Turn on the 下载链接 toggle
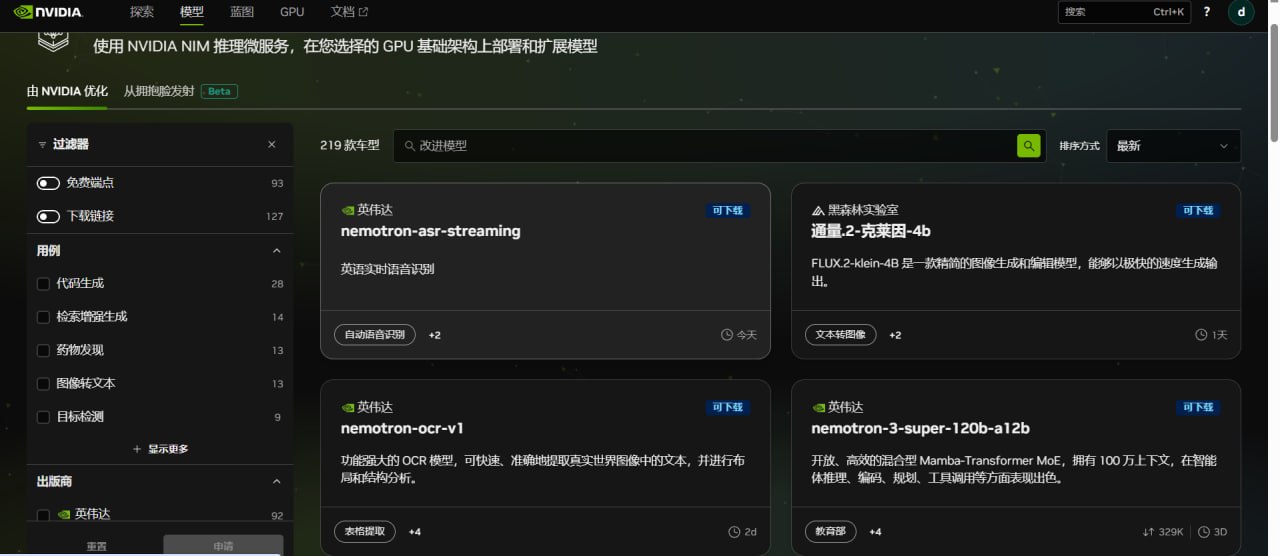This screenshot has width=1280, height=556. [48, 216]
